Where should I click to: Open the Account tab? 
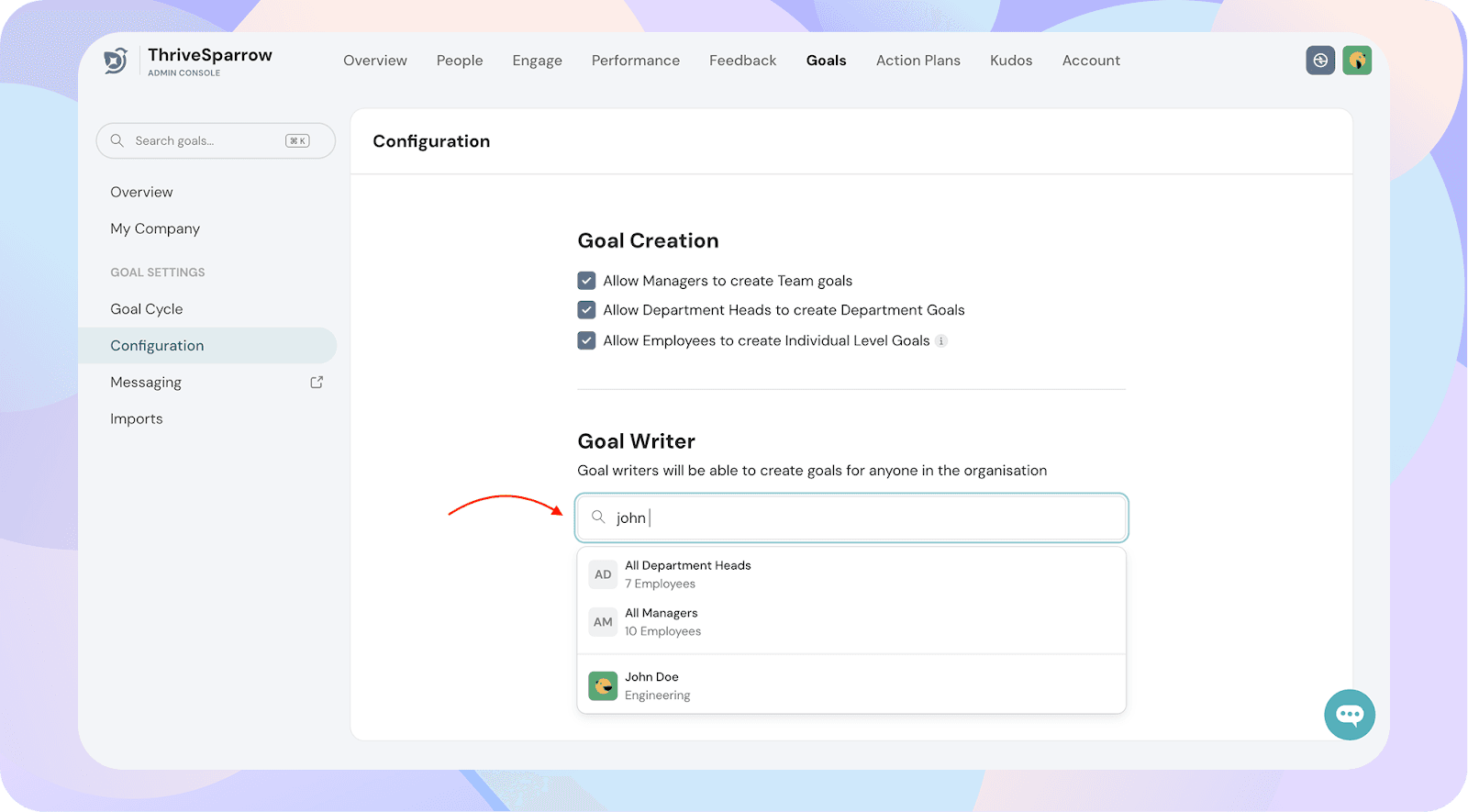click(1091, 61)
